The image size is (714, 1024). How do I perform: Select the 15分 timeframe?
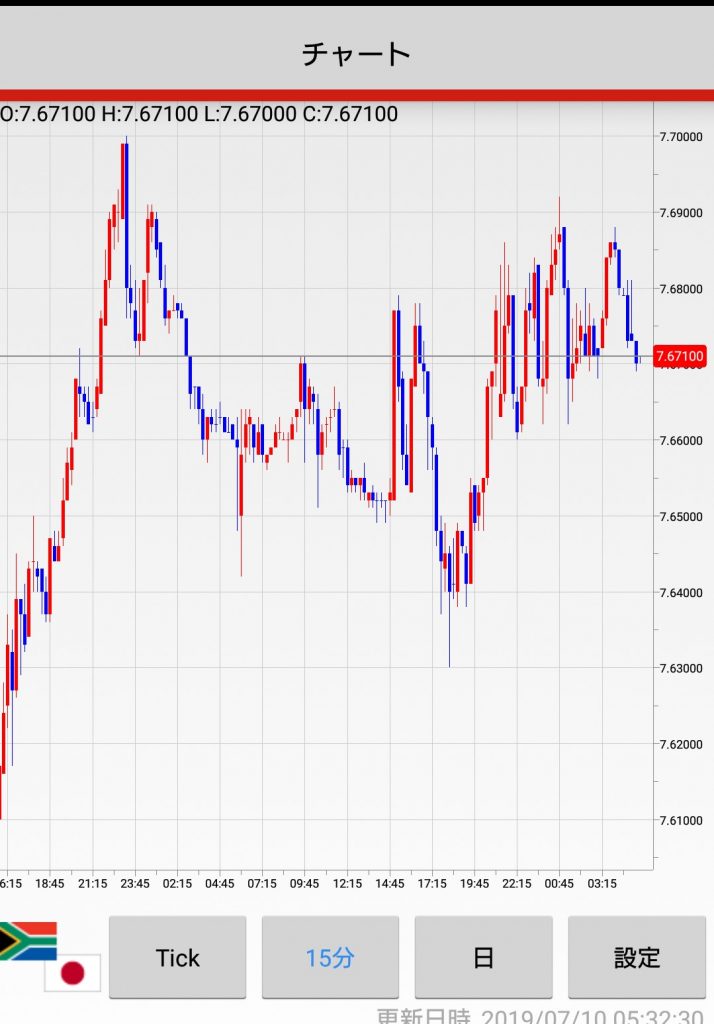click(330, 957)
